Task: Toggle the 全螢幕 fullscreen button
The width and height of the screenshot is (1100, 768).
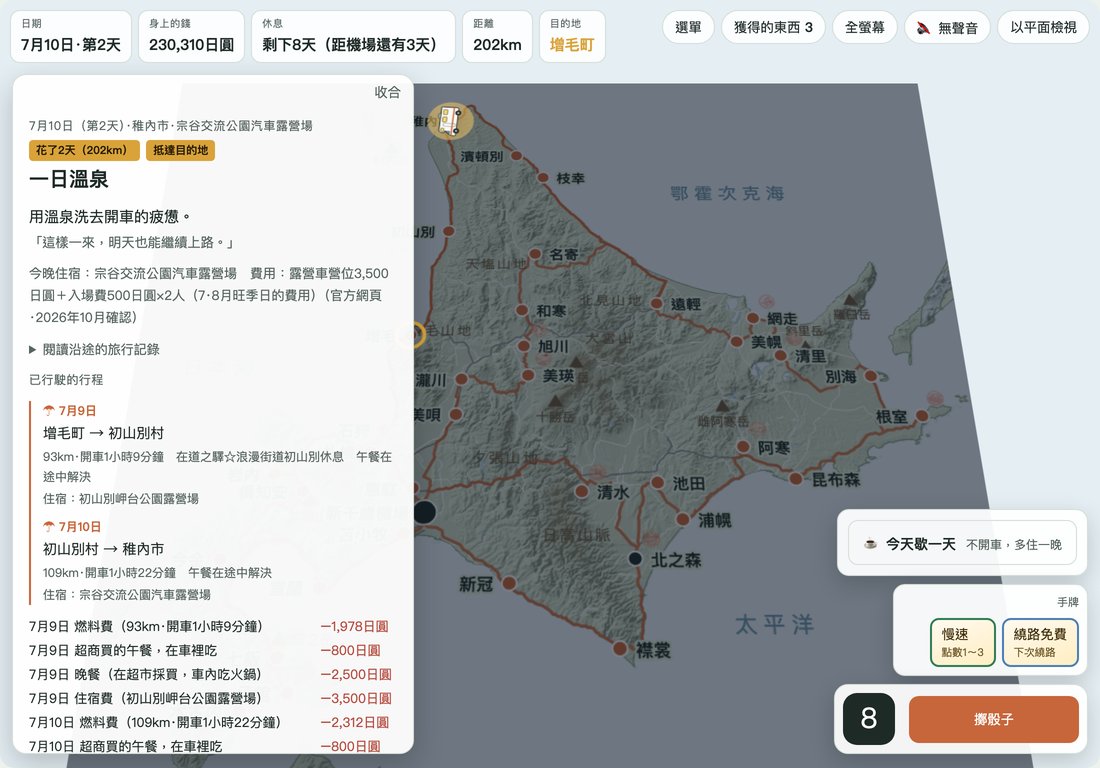Action: pyautogui.click(x=864, y=28)
